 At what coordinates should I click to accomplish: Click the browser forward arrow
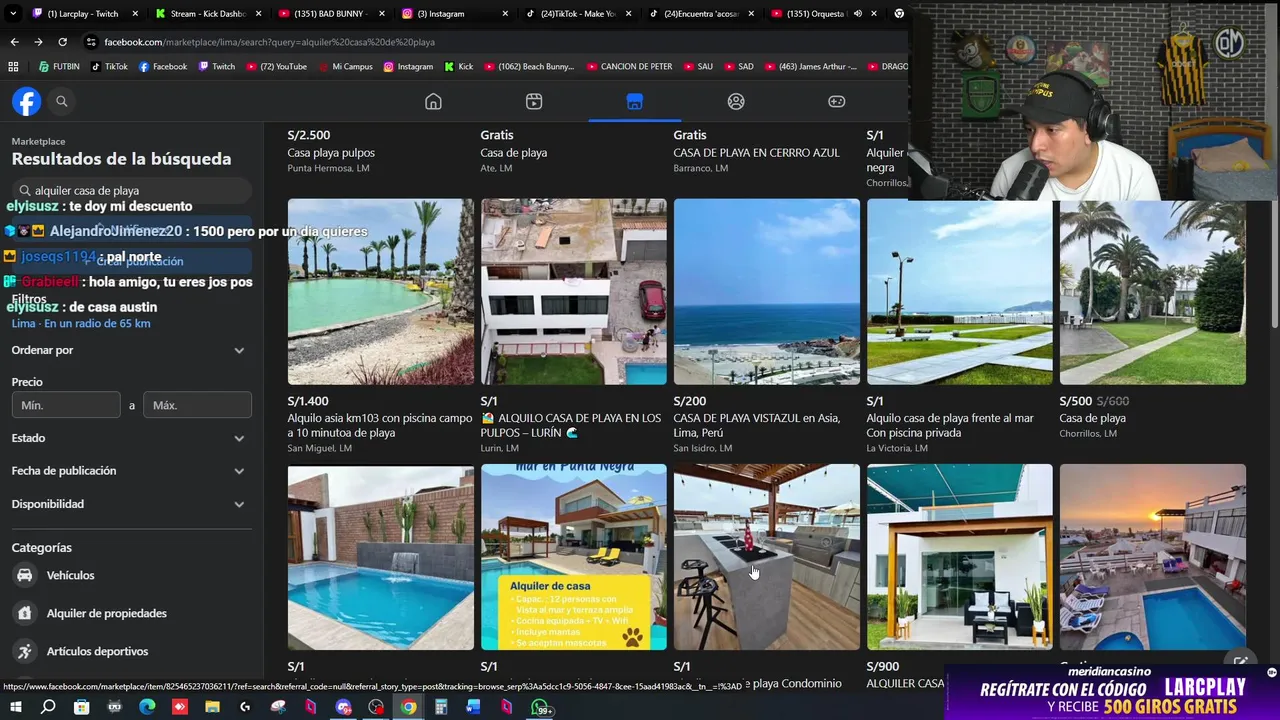pyautogui.click(x=38, y=42)
